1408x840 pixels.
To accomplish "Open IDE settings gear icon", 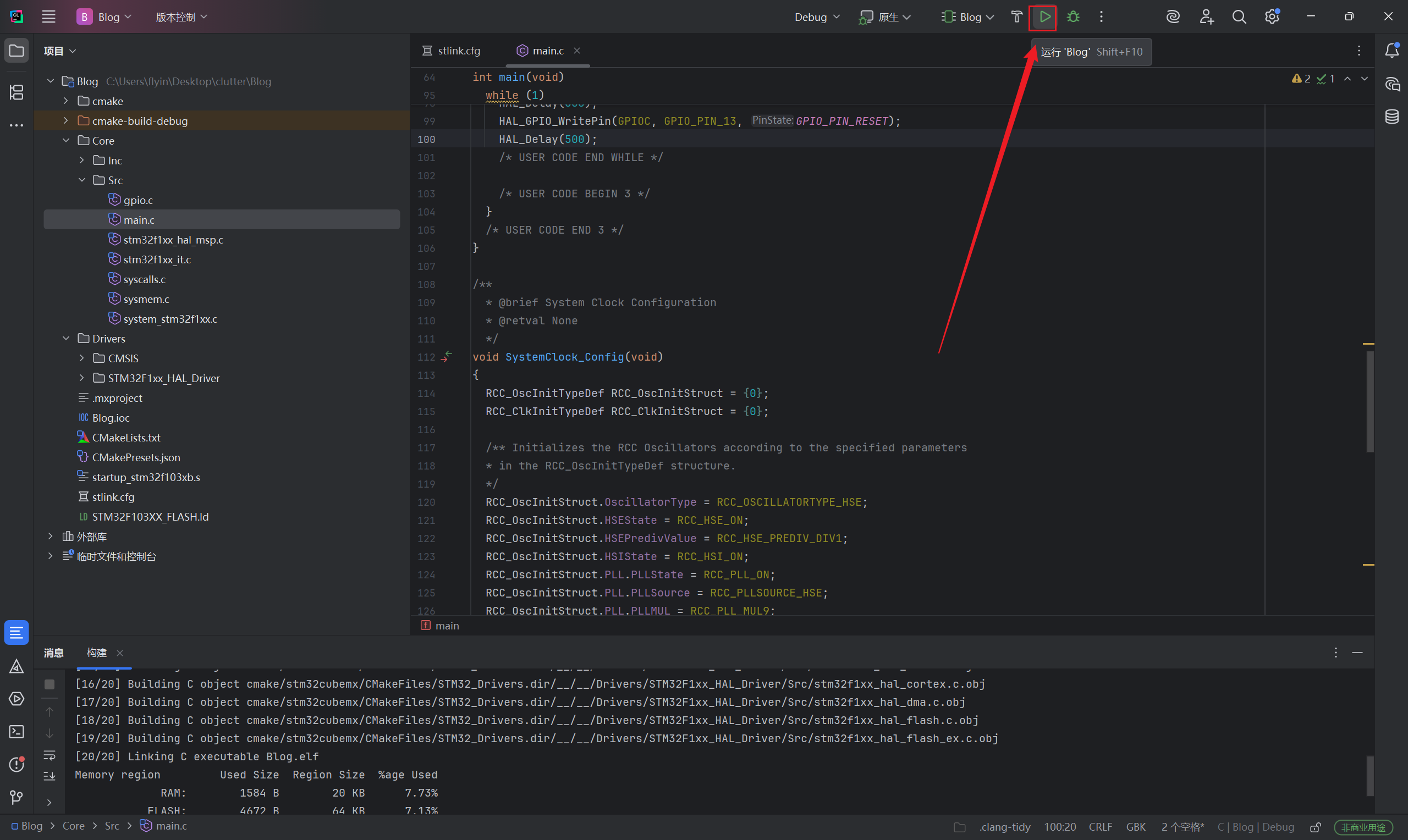I will [1272, 17].
